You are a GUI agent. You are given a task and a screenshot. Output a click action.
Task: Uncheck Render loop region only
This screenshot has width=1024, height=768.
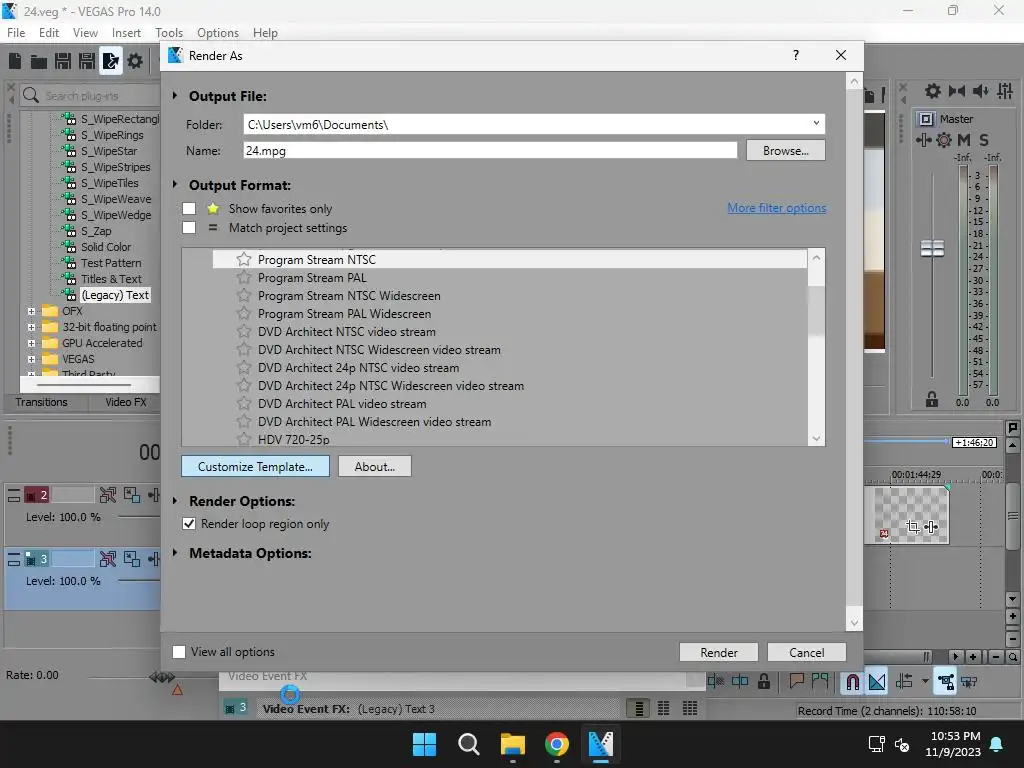[x=189, y=524]
